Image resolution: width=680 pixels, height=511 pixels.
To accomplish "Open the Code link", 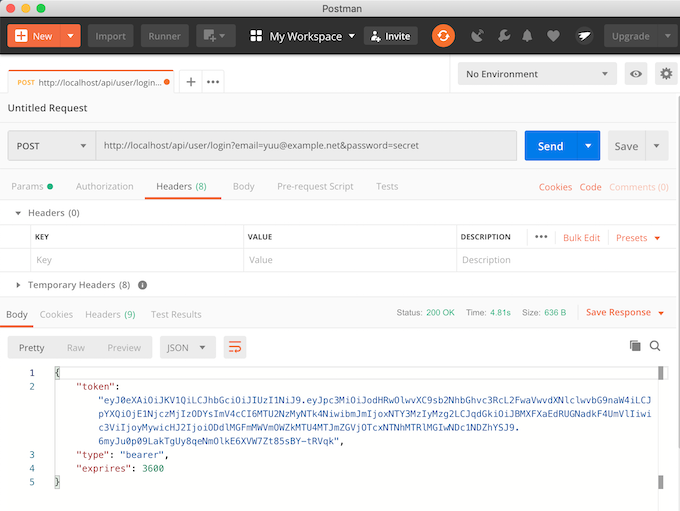I will click(590, 187).
